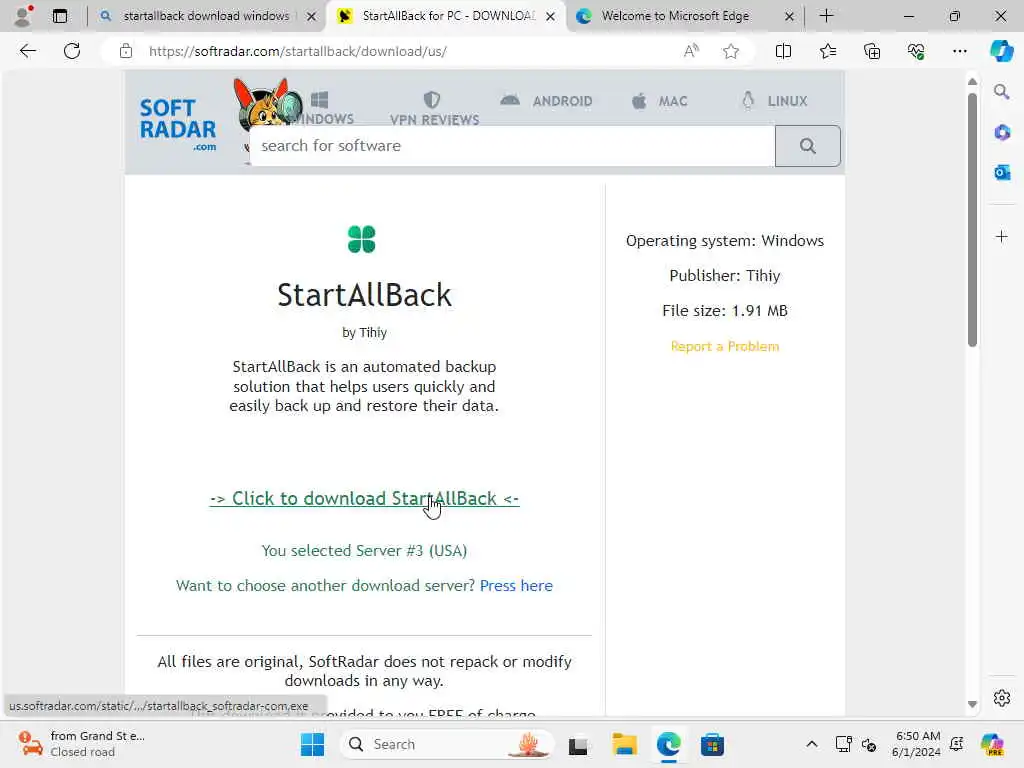Click the scrollbar down arrow
Viewport: 1024px width, 768px height.
point(972,704)
